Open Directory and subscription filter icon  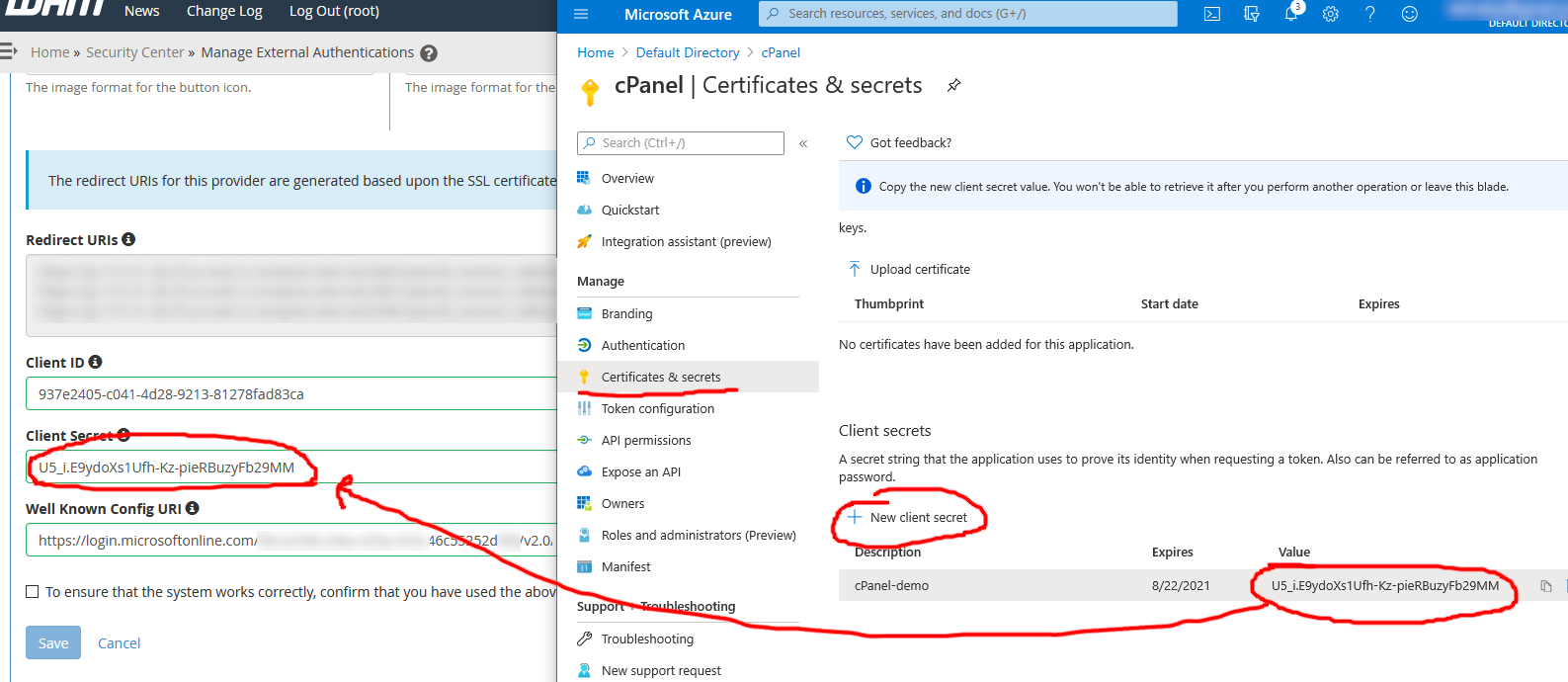[1252, 14]
